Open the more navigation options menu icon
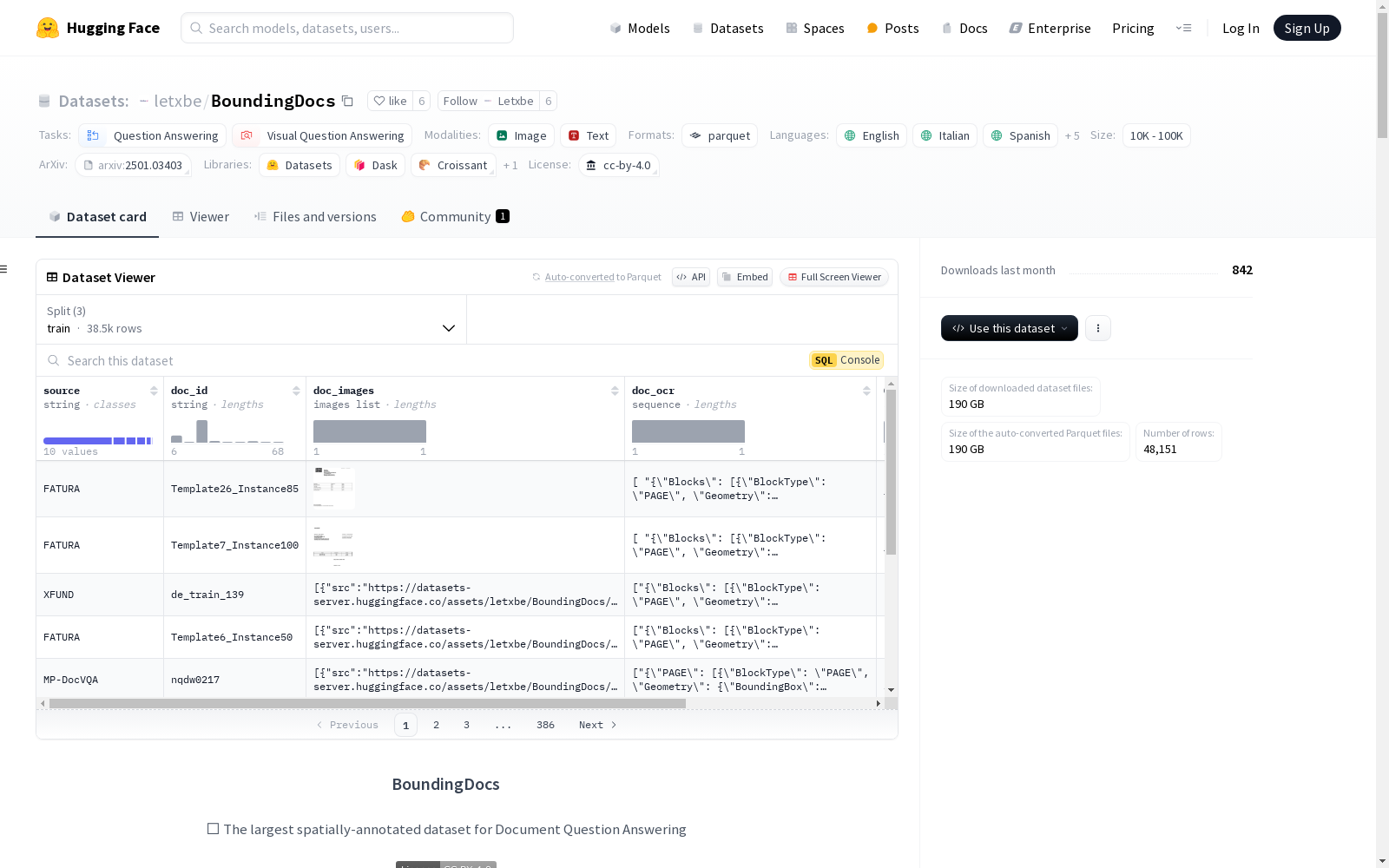This screenshot has height=868, width=1389. pyautogui.click(x=1183, y=28)
